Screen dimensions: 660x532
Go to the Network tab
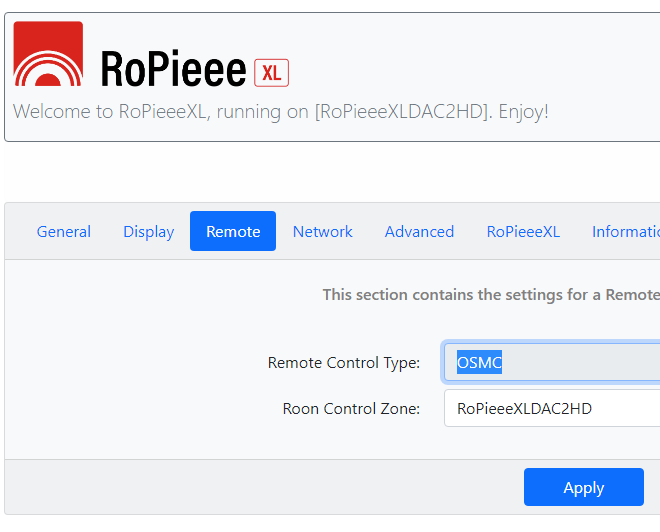point(322,231)
